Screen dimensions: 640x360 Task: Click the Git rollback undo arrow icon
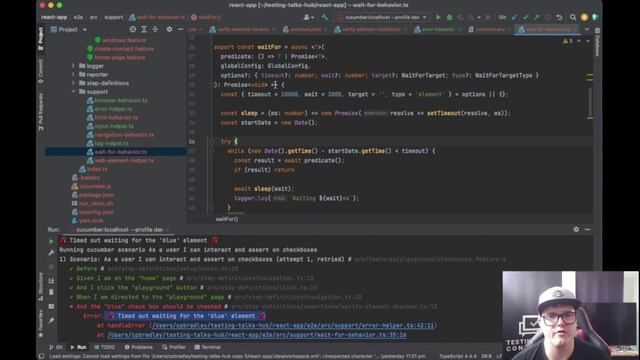point(560,17)
